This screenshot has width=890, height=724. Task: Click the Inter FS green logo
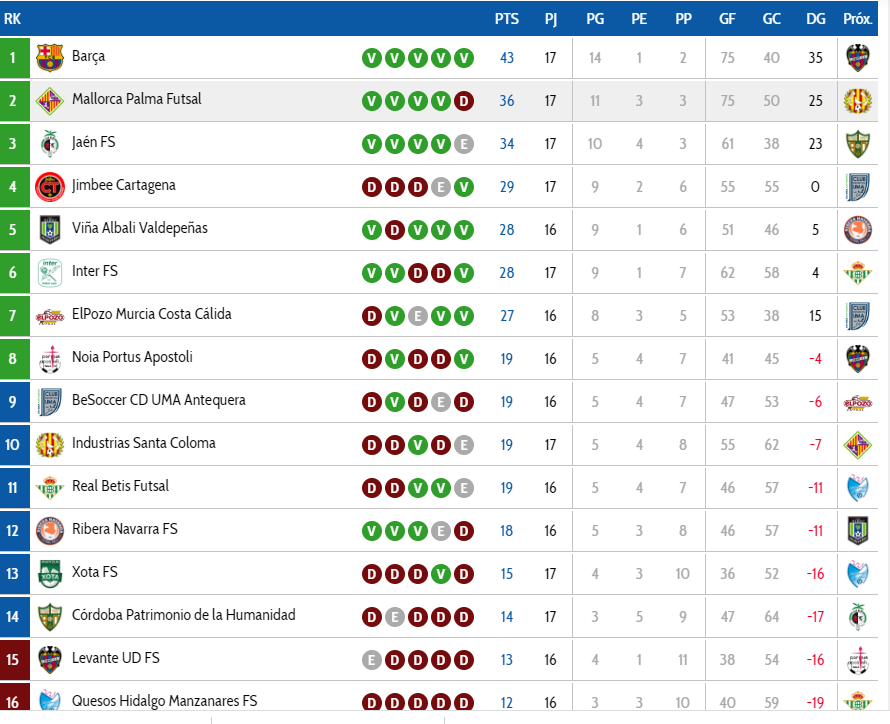pyautogui.click(x=49, y=273)
